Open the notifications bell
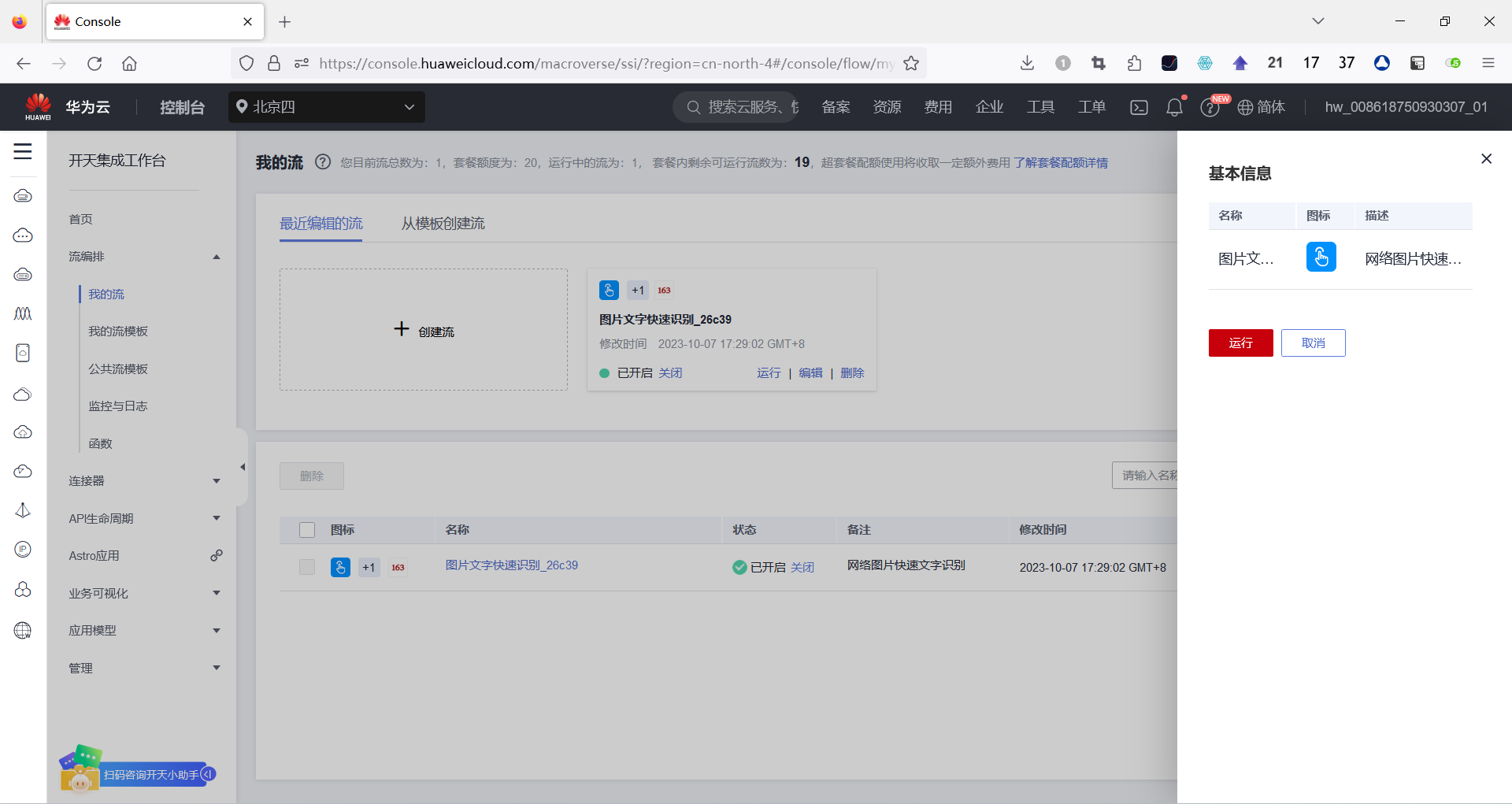 pyautogui.click(x=1174, y=107)
